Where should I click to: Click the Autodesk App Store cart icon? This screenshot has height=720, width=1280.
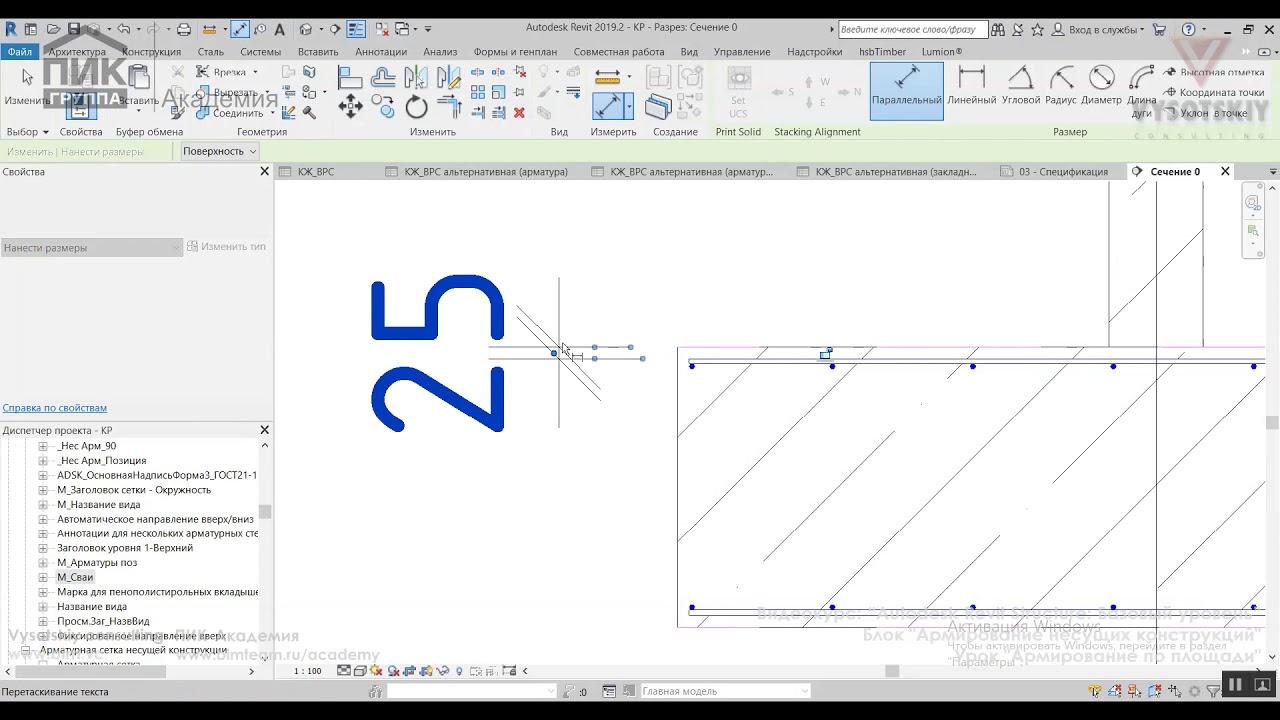[x=1160, y=29]
